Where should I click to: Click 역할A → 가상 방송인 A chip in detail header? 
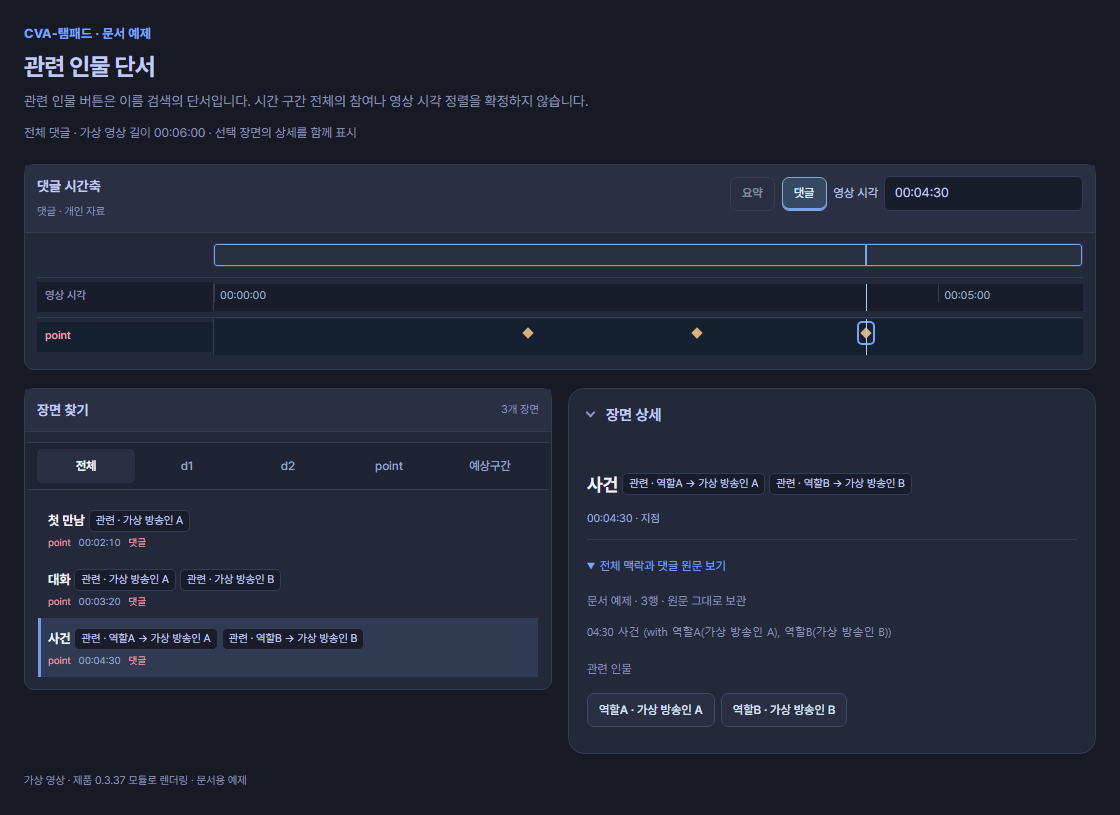(x=694, y=484)
